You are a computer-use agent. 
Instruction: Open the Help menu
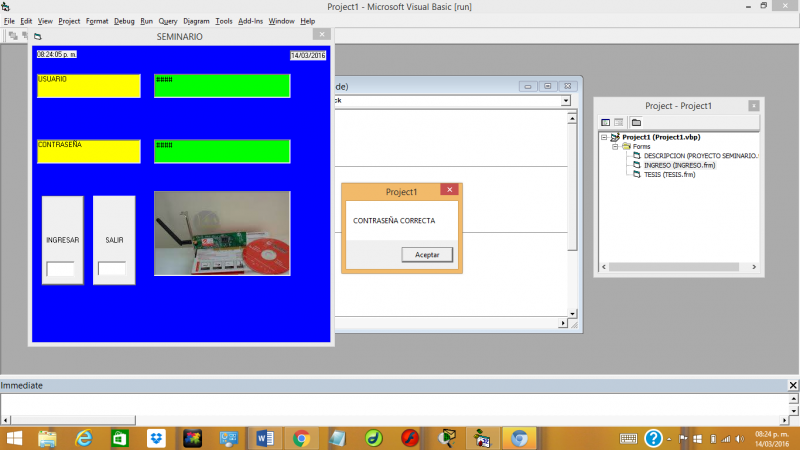click(308, 21)
